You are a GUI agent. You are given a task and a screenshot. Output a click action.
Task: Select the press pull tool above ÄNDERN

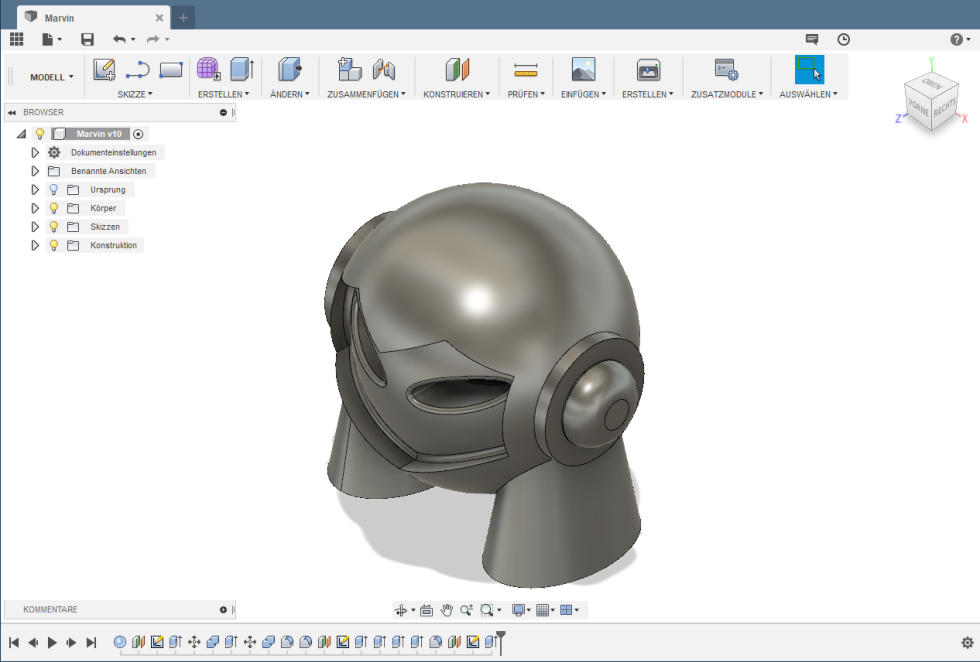coord(289,69)
